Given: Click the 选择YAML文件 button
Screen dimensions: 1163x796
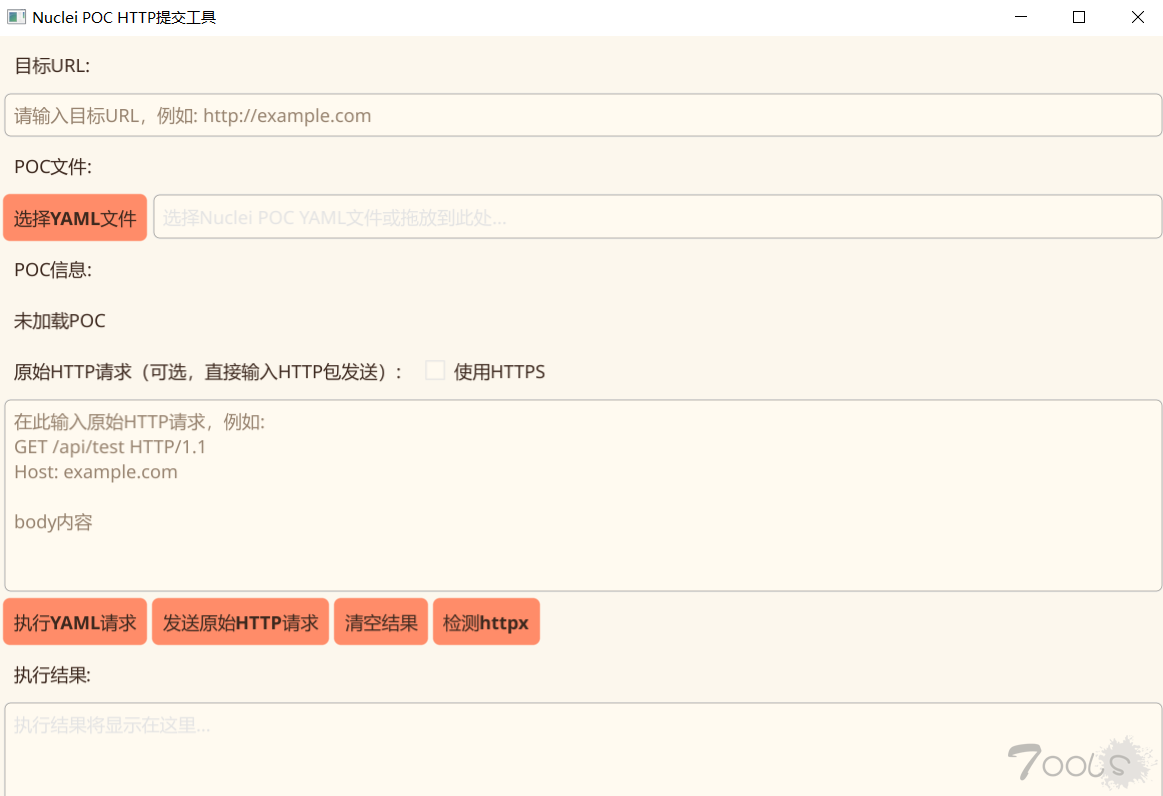Looking at the screenshot, I should pyautogui.click(x=74, y=217).
